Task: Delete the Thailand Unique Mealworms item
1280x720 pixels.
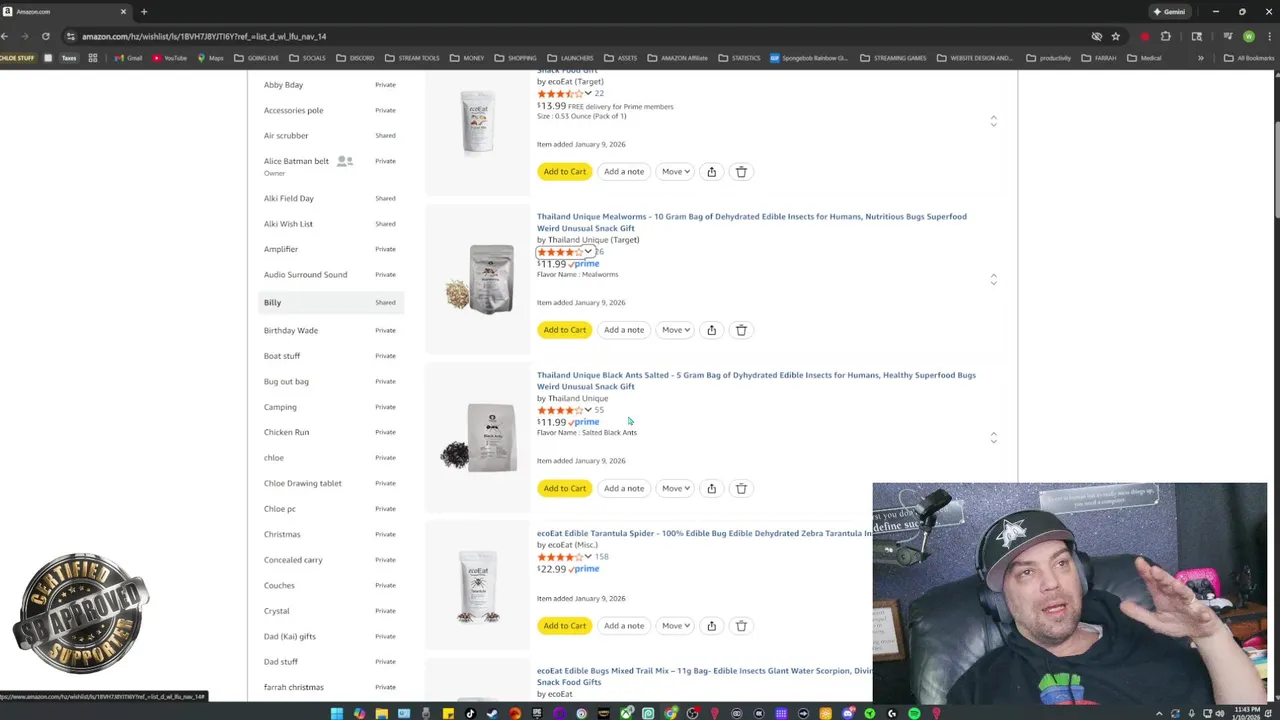Action: [741, 330]
